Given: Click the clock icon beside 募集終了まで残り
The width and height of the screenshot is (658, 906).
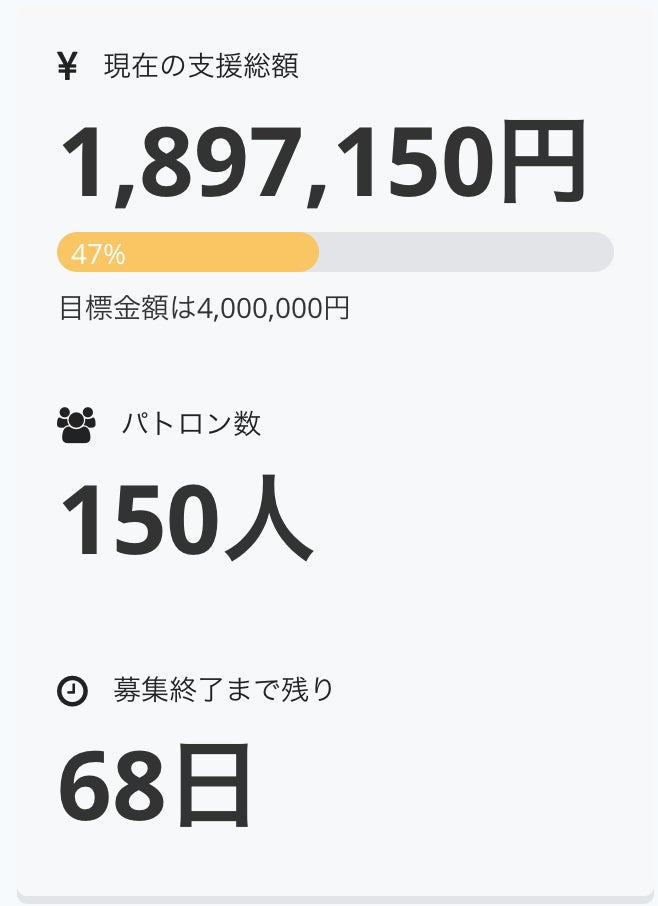Looking at the screenshot, I should coord(72,690).
